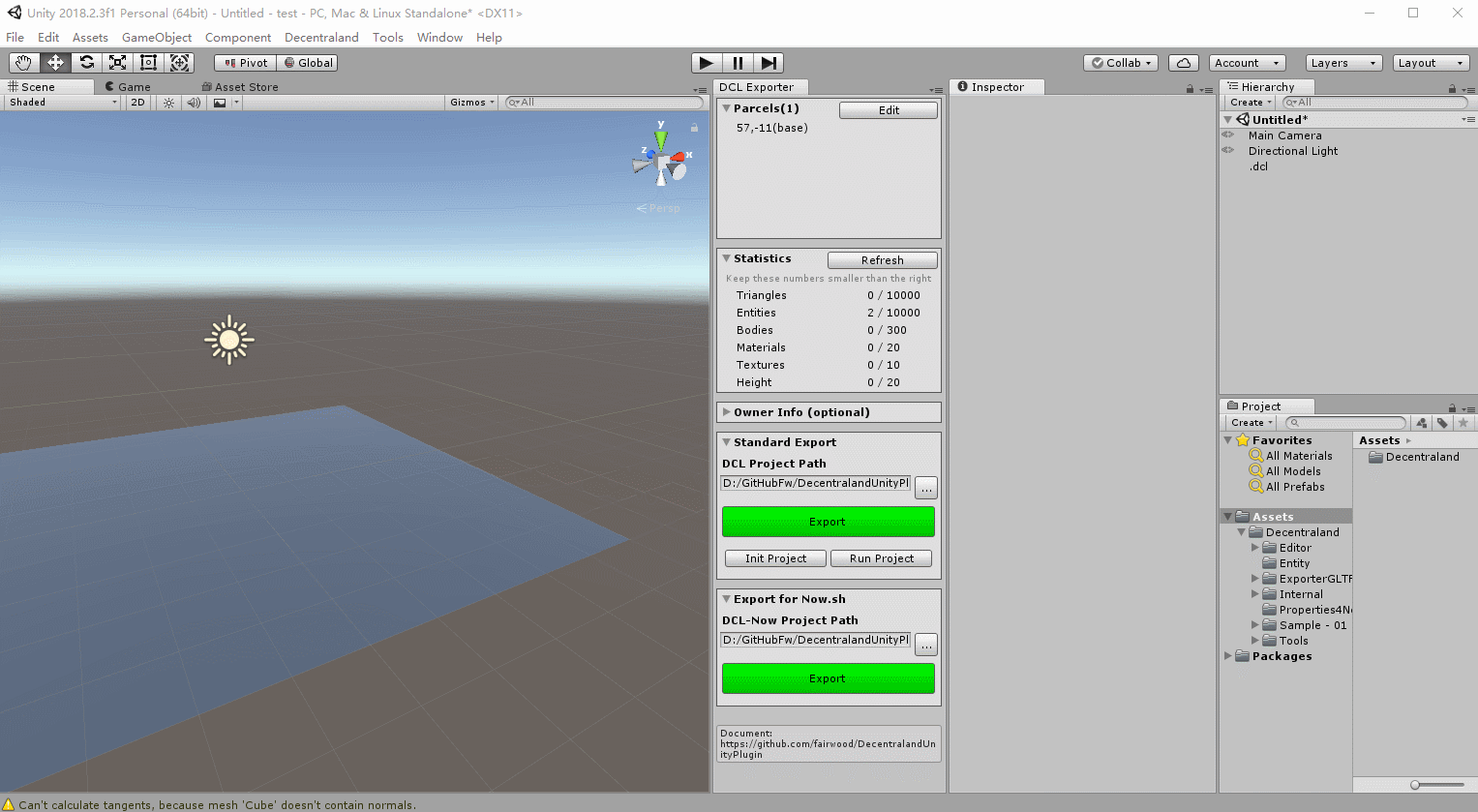The image size is (1478, 812).
Task: Click the Pause button
Action: pyautogui.click(x=738, y=63)
